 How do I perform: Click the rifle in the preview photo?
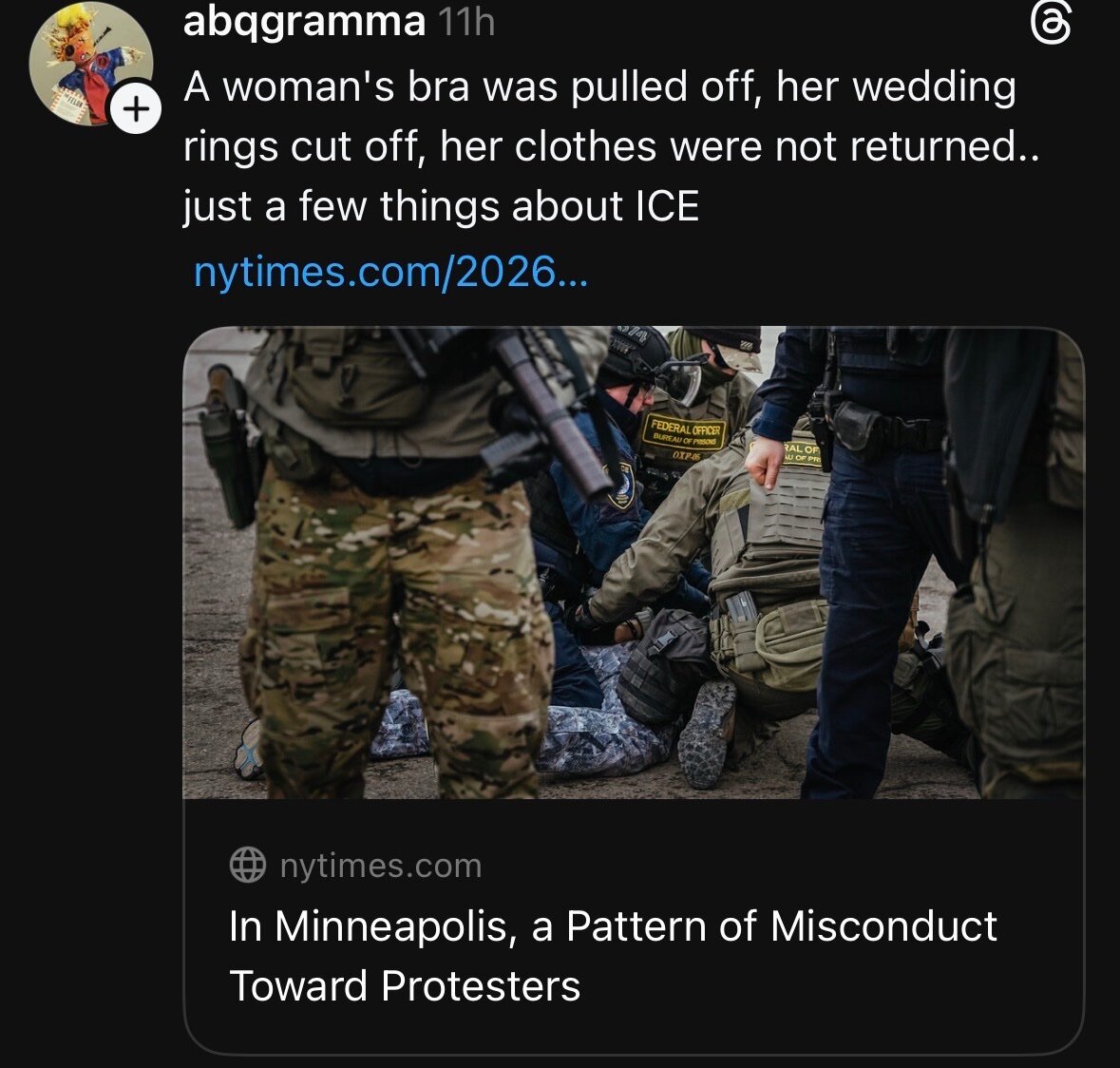tap(551, 418)
